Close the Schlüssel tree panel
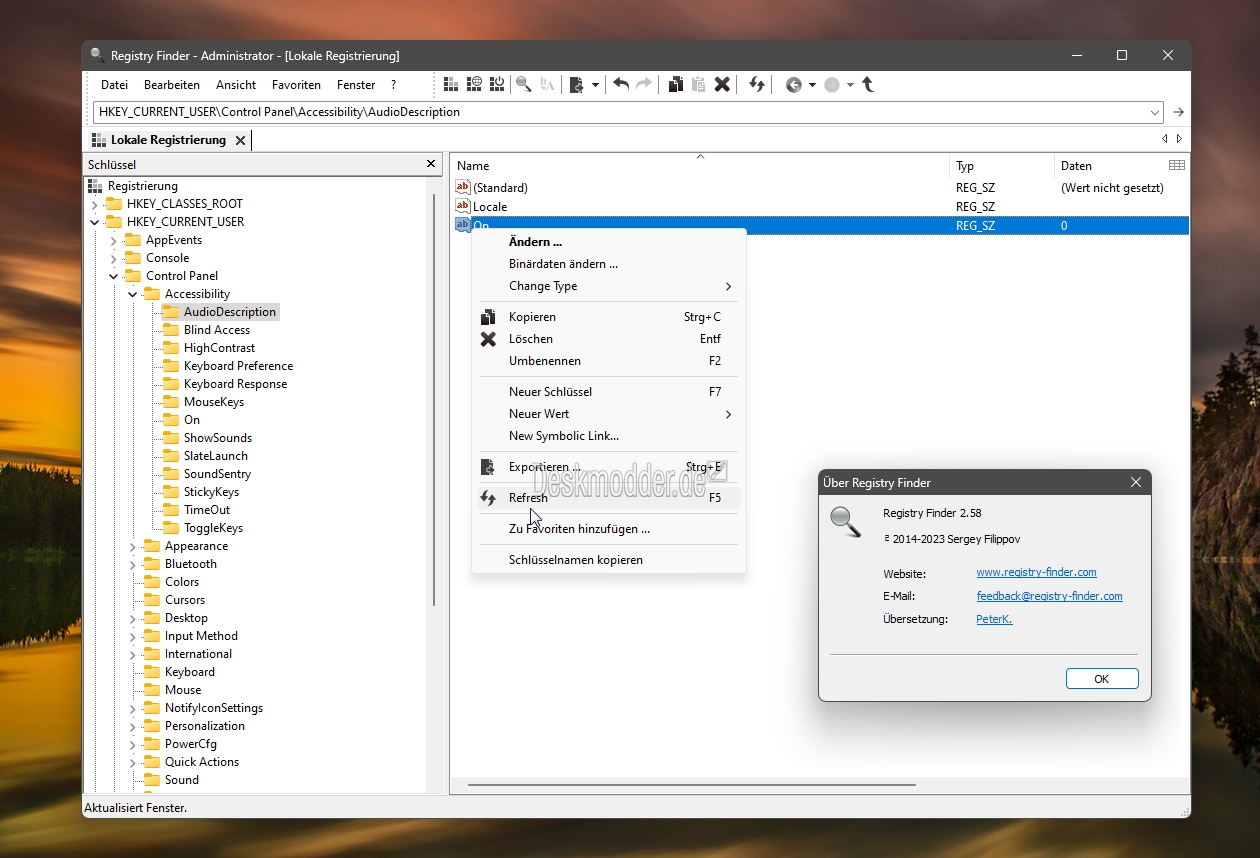The image size is (1260, 858). click(x=432, y=164)
